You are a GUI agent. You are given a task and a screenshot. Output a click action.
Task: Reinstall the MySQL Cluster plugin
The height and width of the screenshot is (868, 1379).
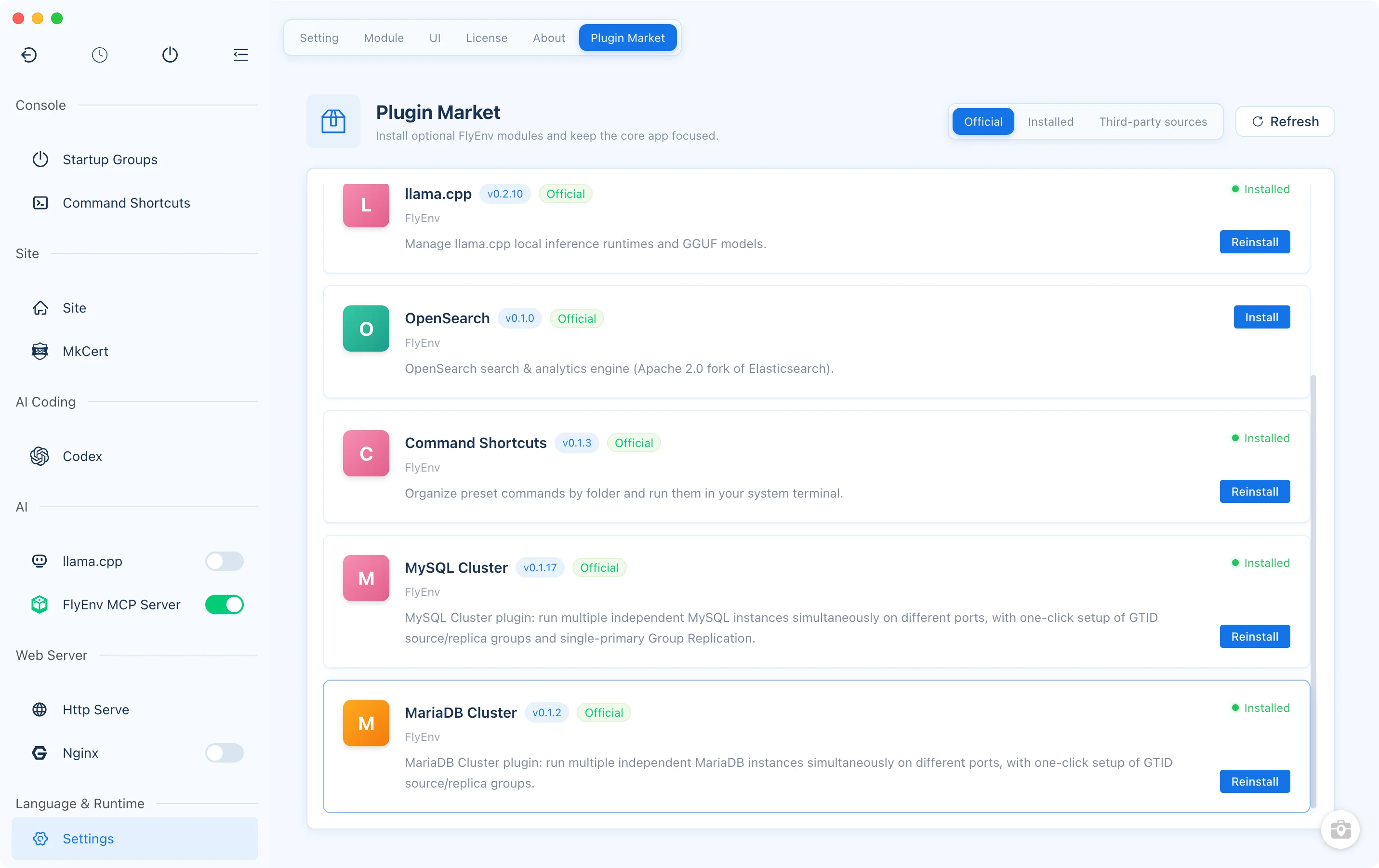1255,636
